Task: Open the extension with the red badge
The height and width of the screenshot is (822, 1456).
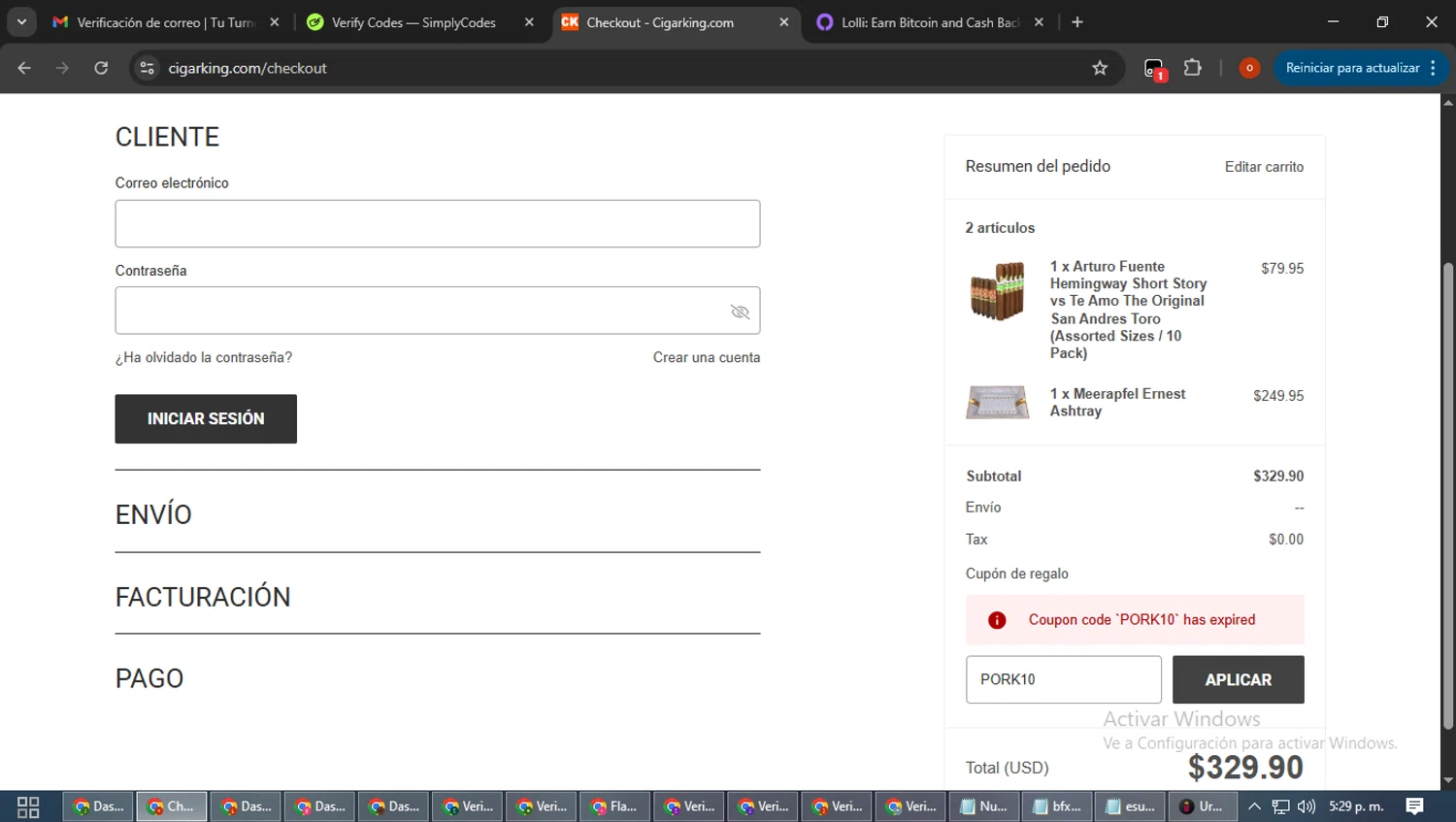Action: click(x=1153, y=68)
